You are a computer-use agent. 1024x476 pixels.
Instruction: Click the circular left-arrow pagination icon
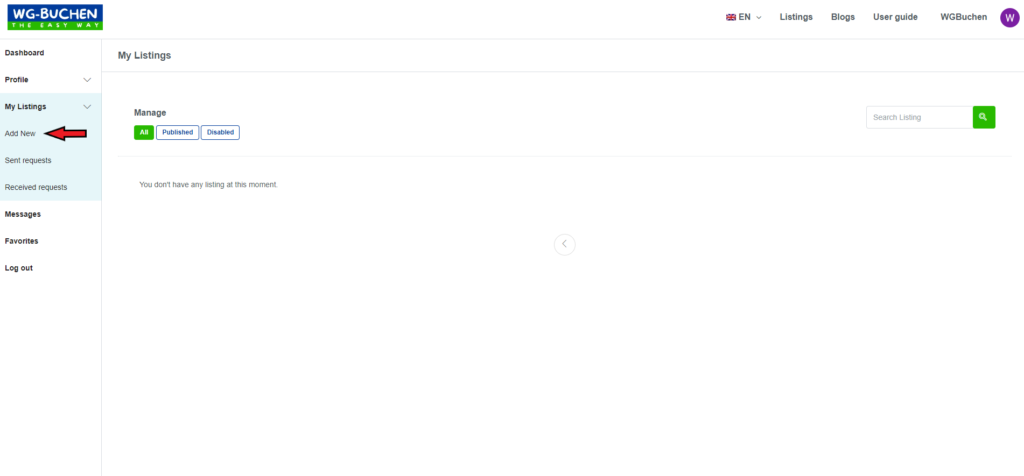(x=564, y=244)
